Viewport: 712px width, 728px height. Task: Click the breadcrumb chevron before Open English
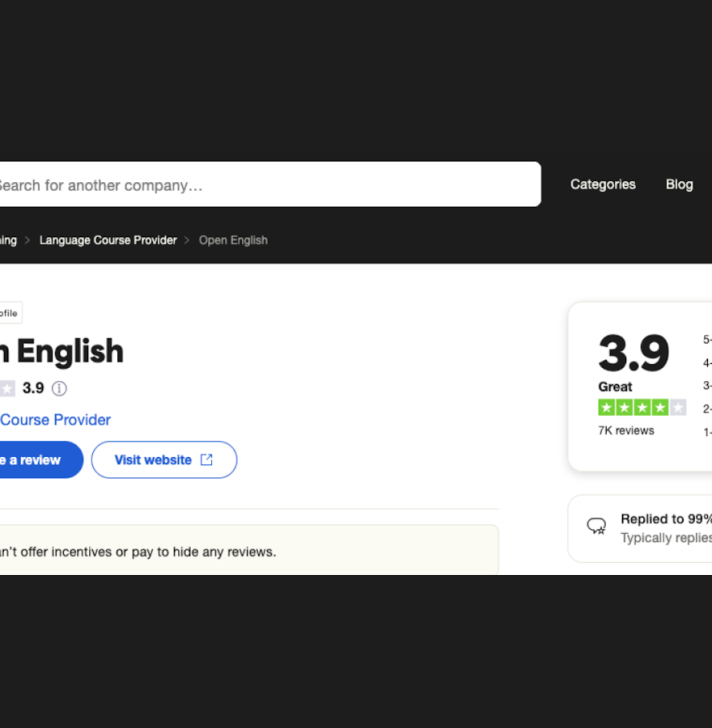click(x=187, y=240)
